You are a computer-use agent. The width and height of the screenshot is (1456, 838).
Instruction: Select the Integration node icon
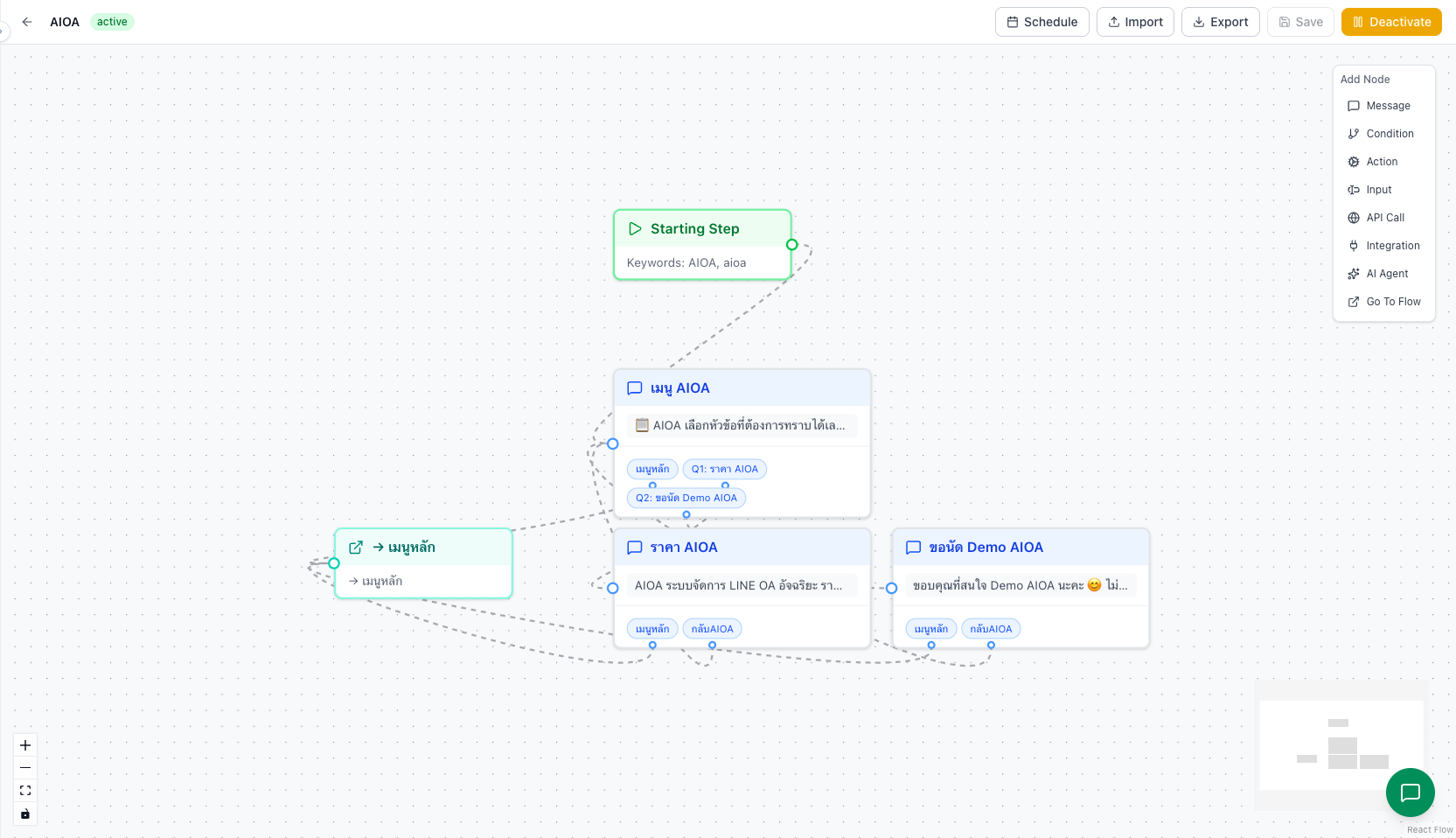point(1354,245)
